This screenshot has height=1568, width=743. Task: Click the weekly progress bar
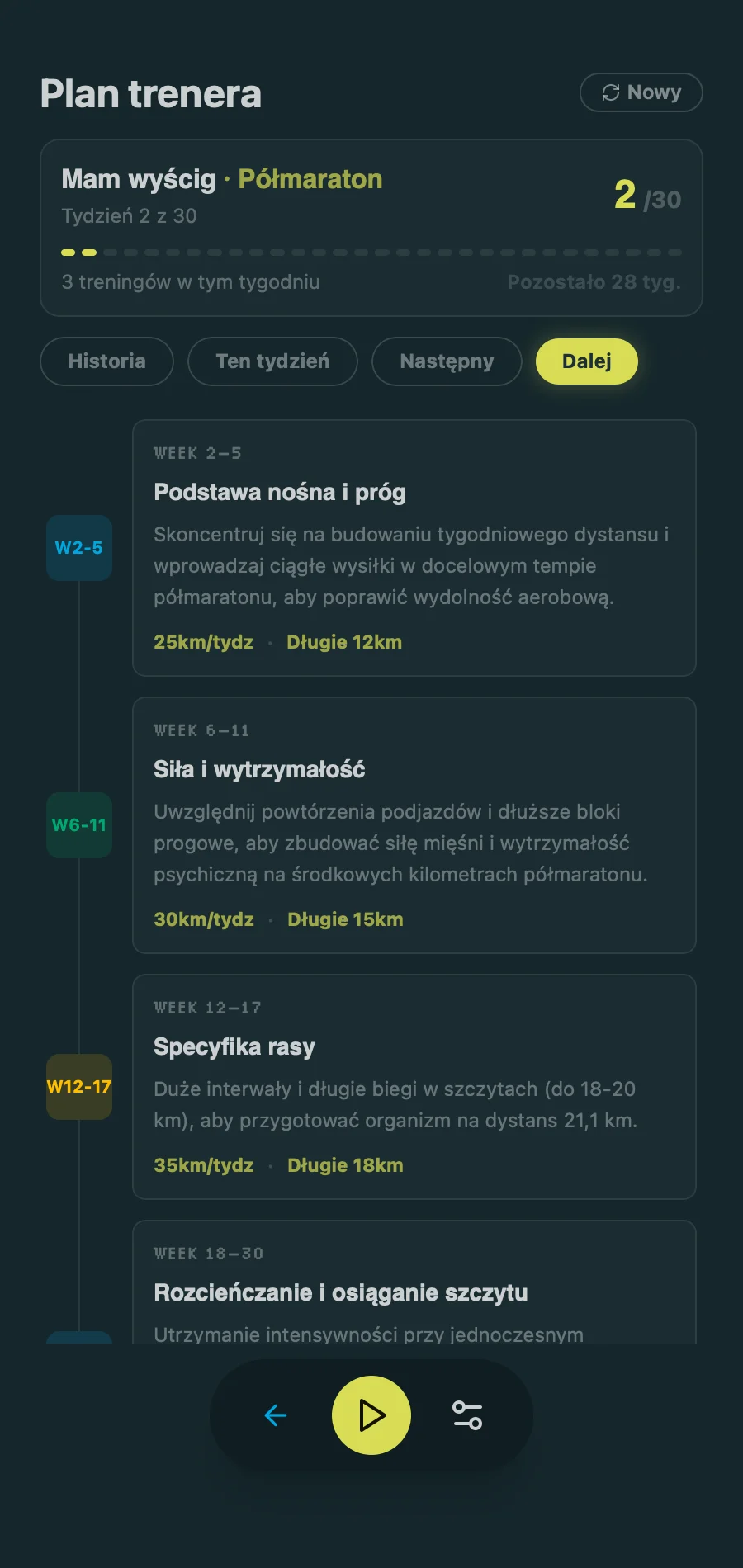coord(371,253)
